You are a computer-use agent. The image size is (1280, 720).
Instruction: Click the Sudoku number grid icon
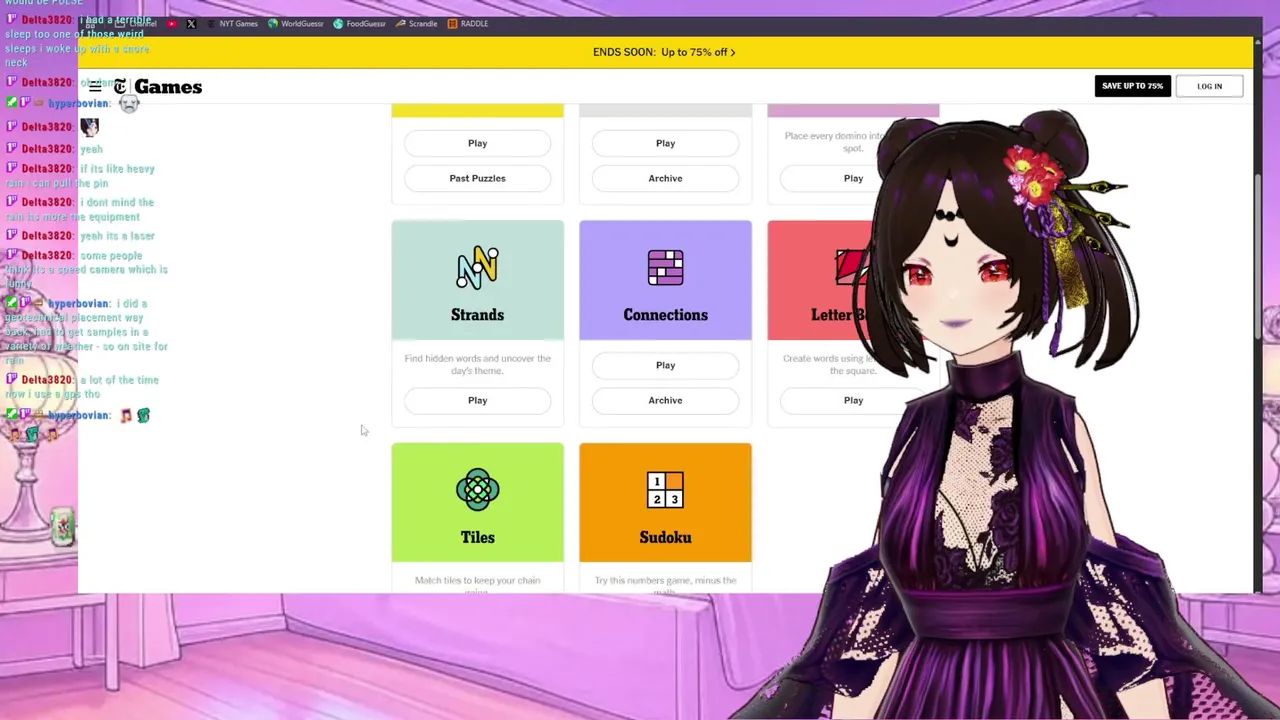tap(665, 490)
